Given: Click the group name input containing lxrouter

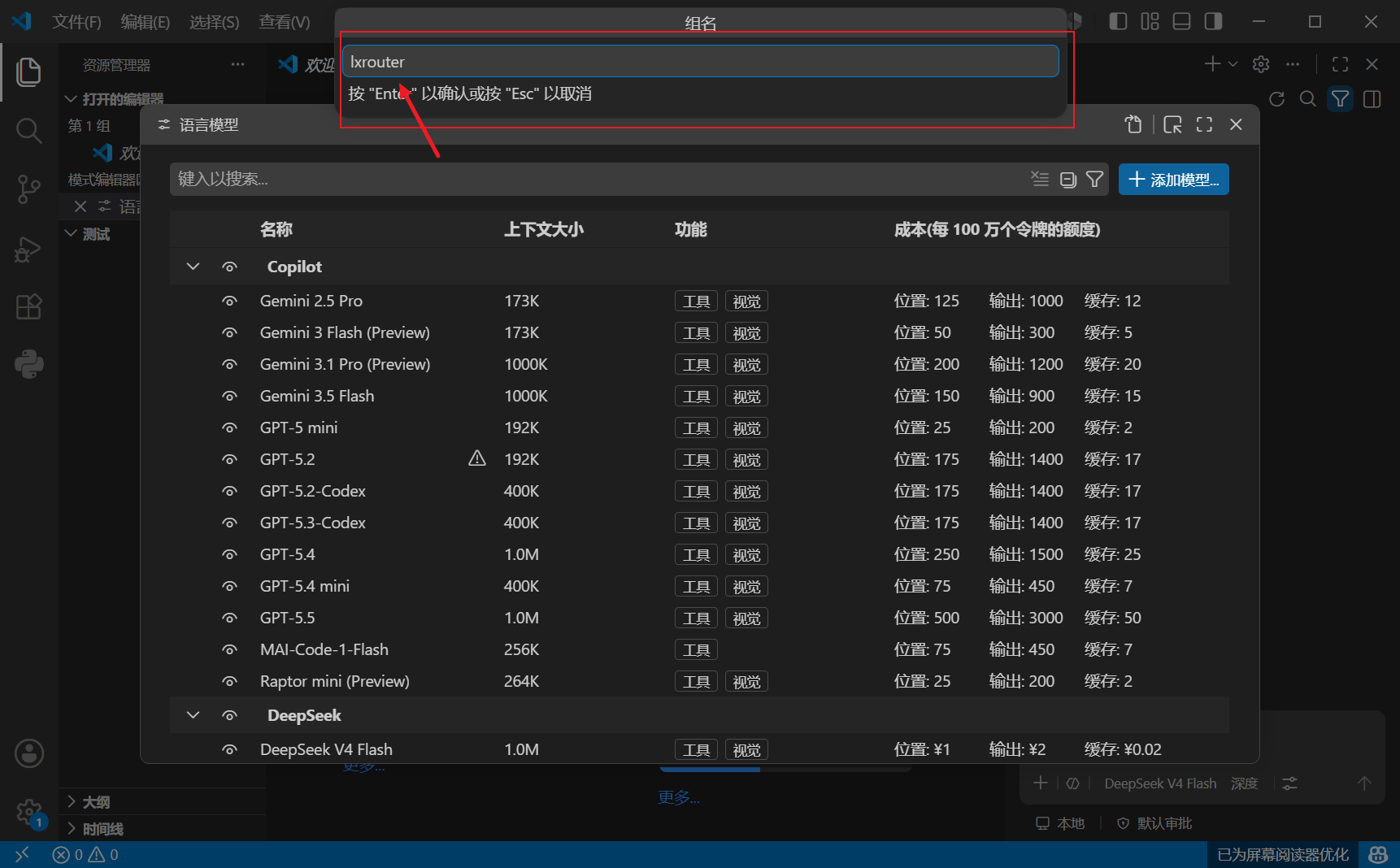Looking at the screenshot, I should point(701,62).
